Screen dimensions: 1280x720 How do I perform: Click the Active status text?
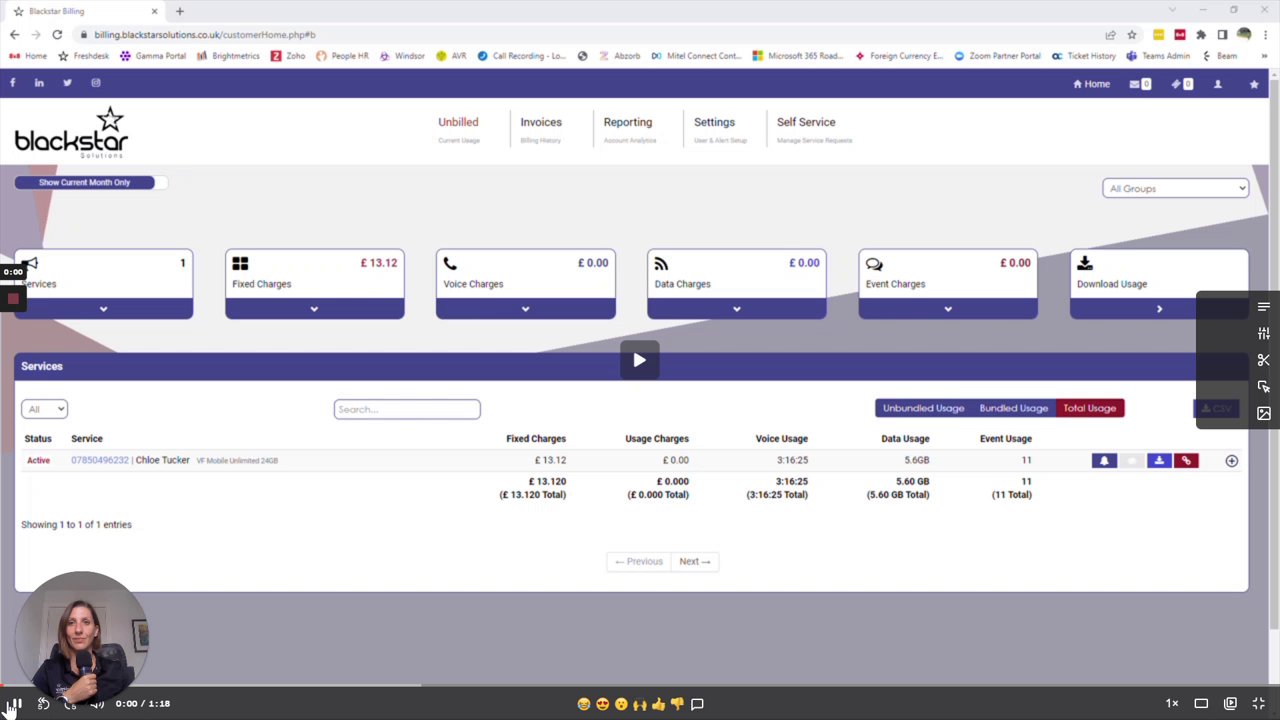pyautogui.click(x=38, y=460)
